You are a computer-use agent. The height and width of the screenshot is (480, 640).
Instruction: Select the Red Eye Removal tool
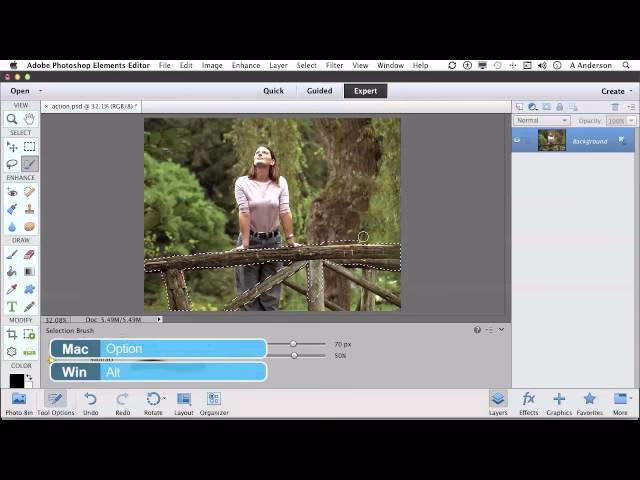click(x=12, y=192)
